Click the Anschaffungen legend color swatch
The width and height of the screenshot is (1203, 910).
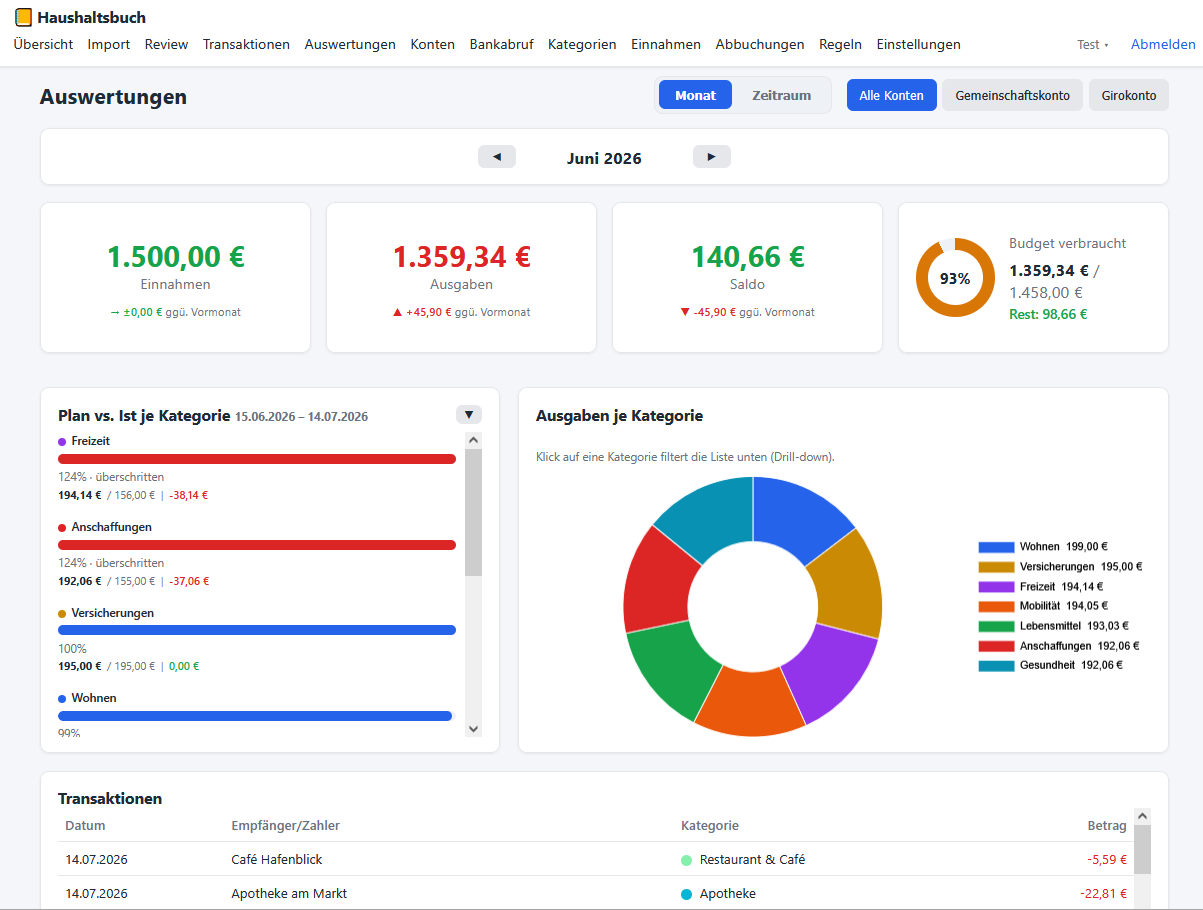coord(996,646)
